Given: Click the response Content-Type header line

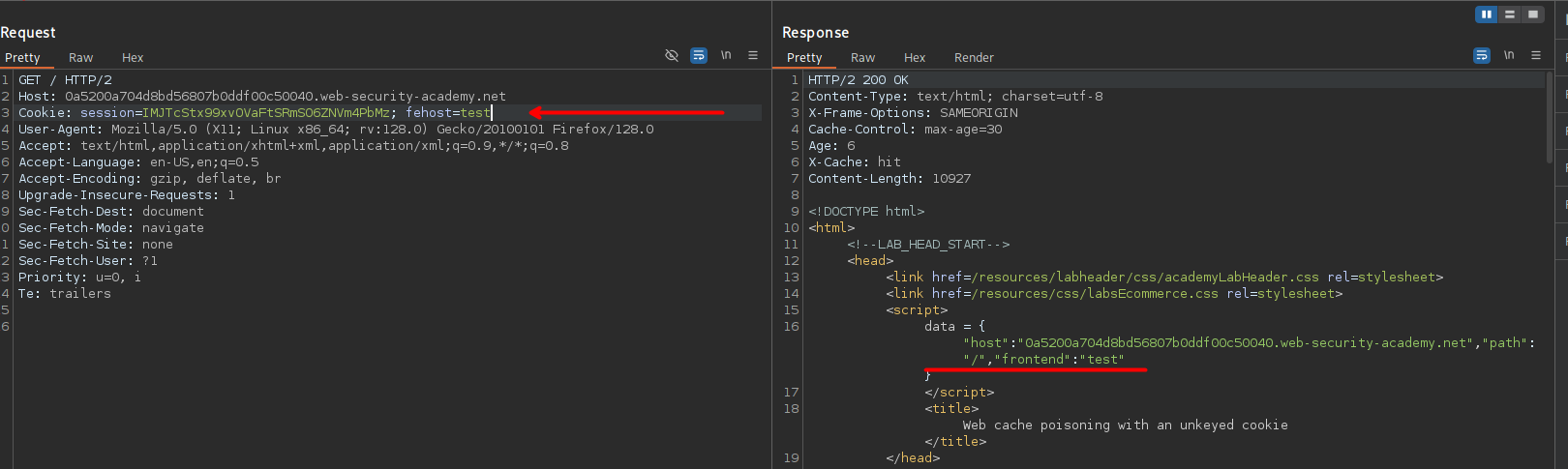Looking at the screenshot, I should click(955, 97).
